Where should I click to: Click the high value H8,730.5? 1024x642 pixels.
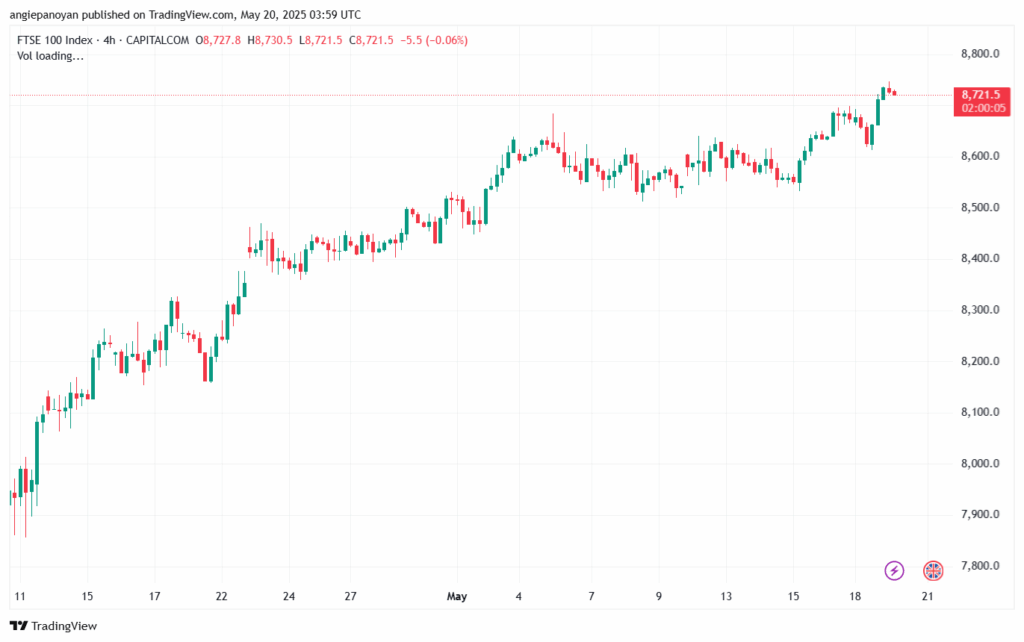pyautogui.click(x=270, y=40)
